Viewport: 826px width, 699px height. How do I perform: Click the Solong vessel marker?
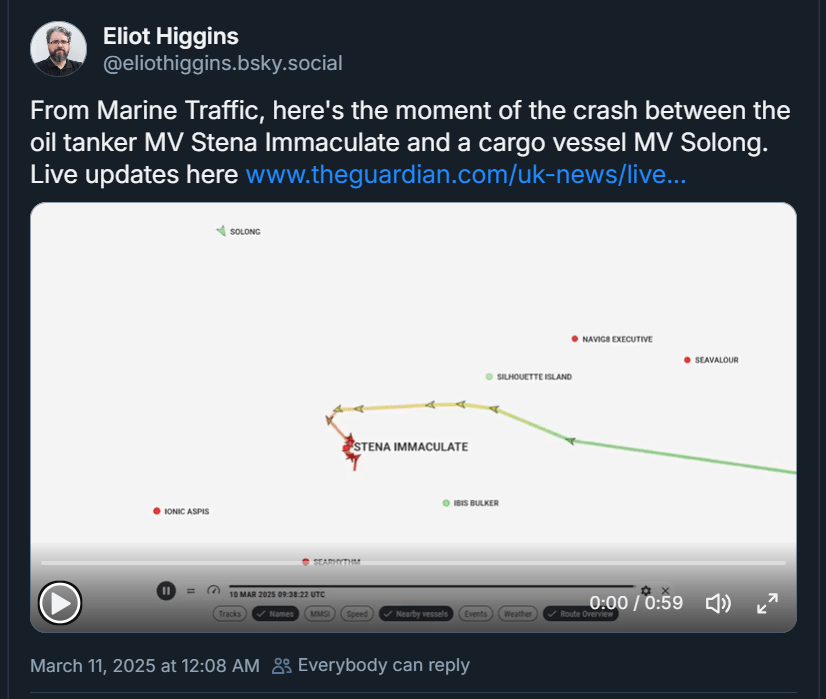point(221,231)
